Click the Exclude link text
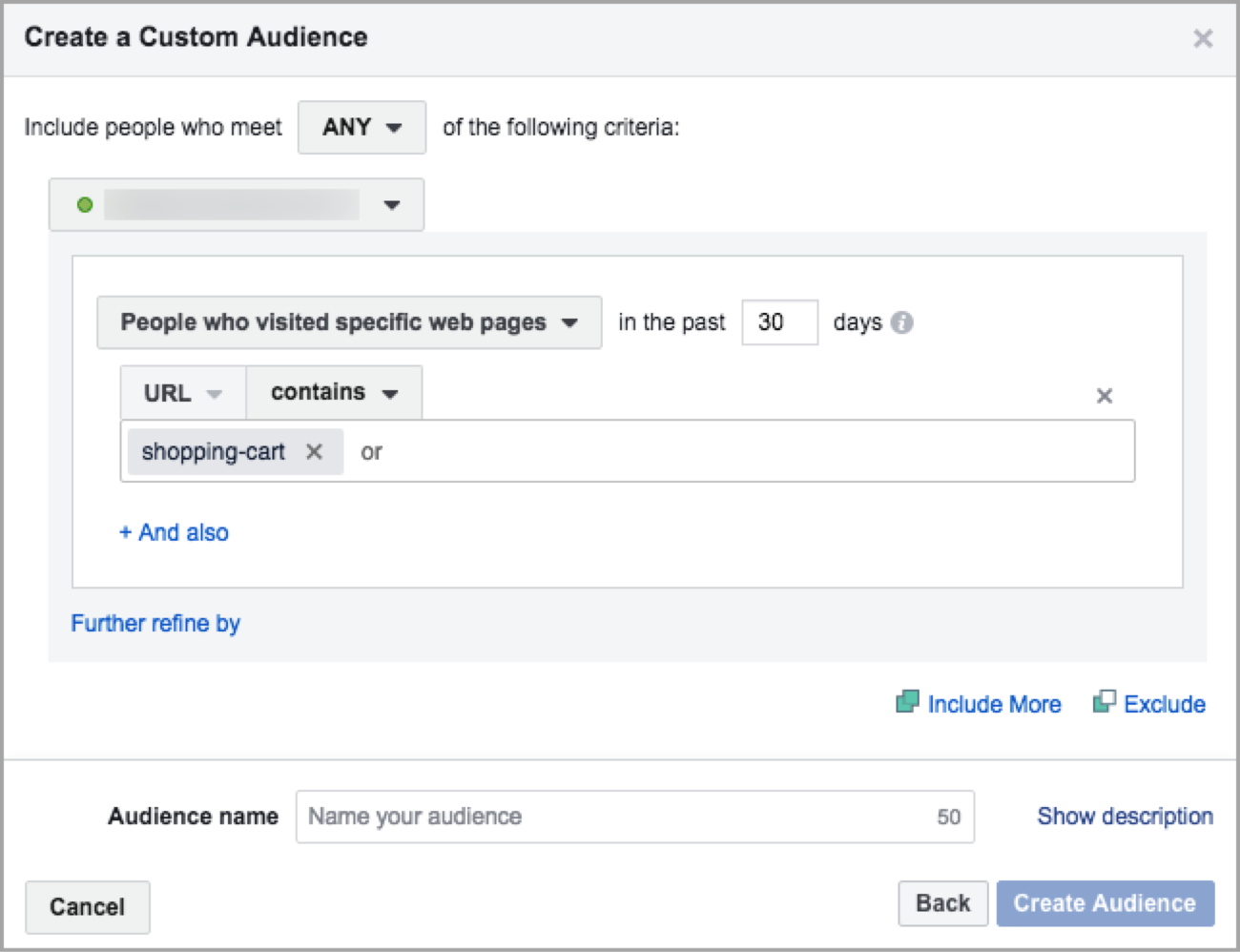The image size is (1240, 952). 1165,704
